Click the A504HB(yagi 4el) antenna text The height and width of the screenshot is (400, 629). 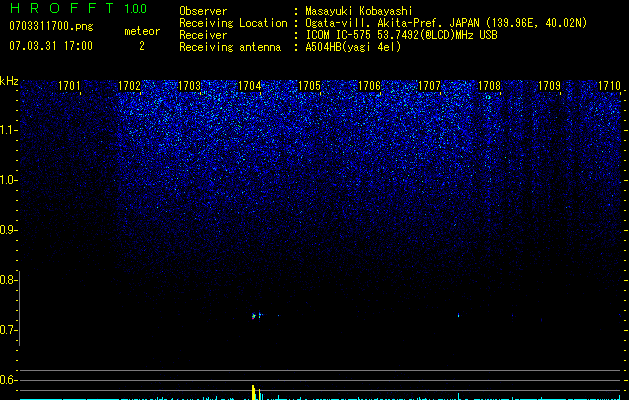point(353,47)
